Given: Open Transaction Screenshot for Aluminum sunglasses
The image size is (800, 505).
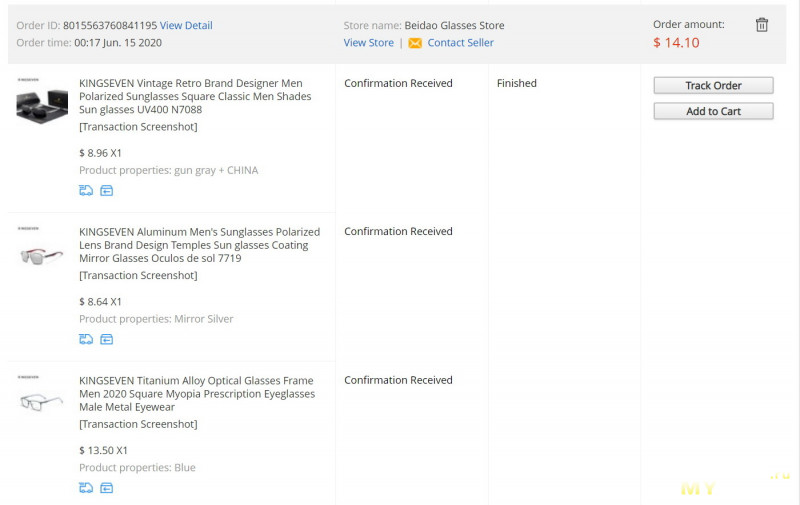Looking at the screenshot, I should pos(138,275).
